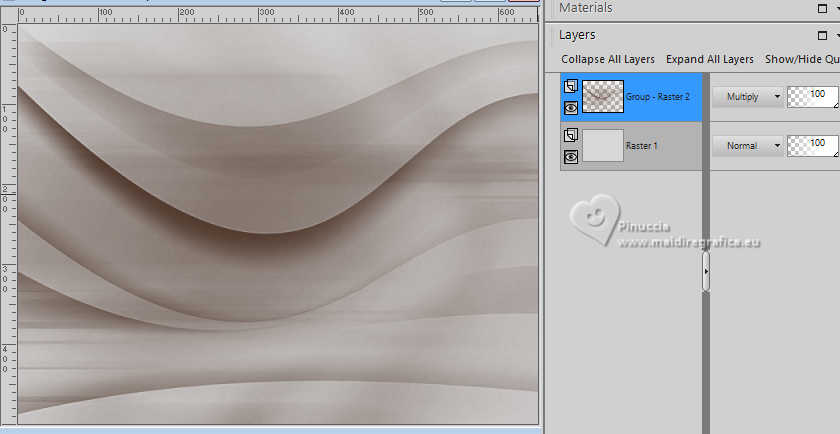The height and width of the screenshot is (434, 840).
Task: Click layer type icon on Group - Raster 2
Action: (569, 87)
